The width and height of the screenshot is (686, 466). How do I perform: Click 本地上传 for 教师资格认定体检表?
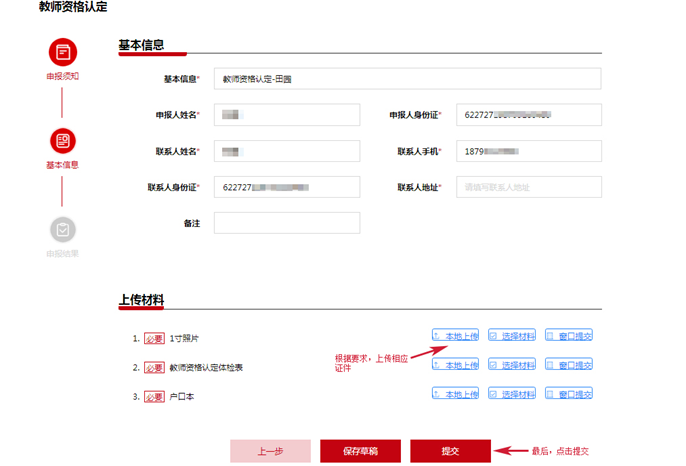(x=455, y=364)
